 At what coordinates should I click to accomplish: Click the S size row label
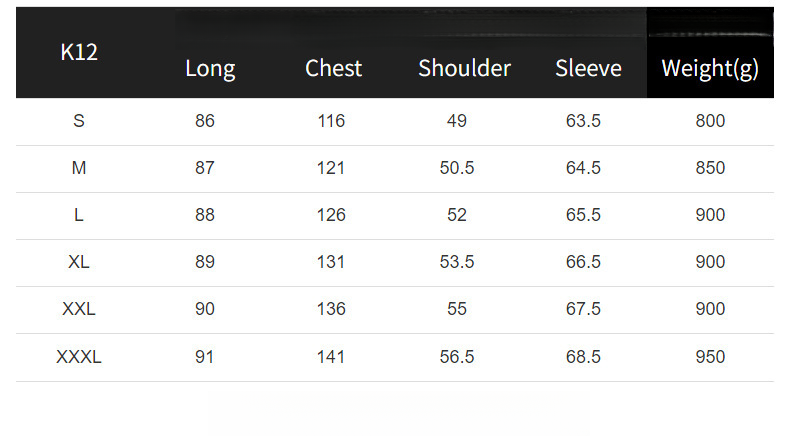click(79, 121)
